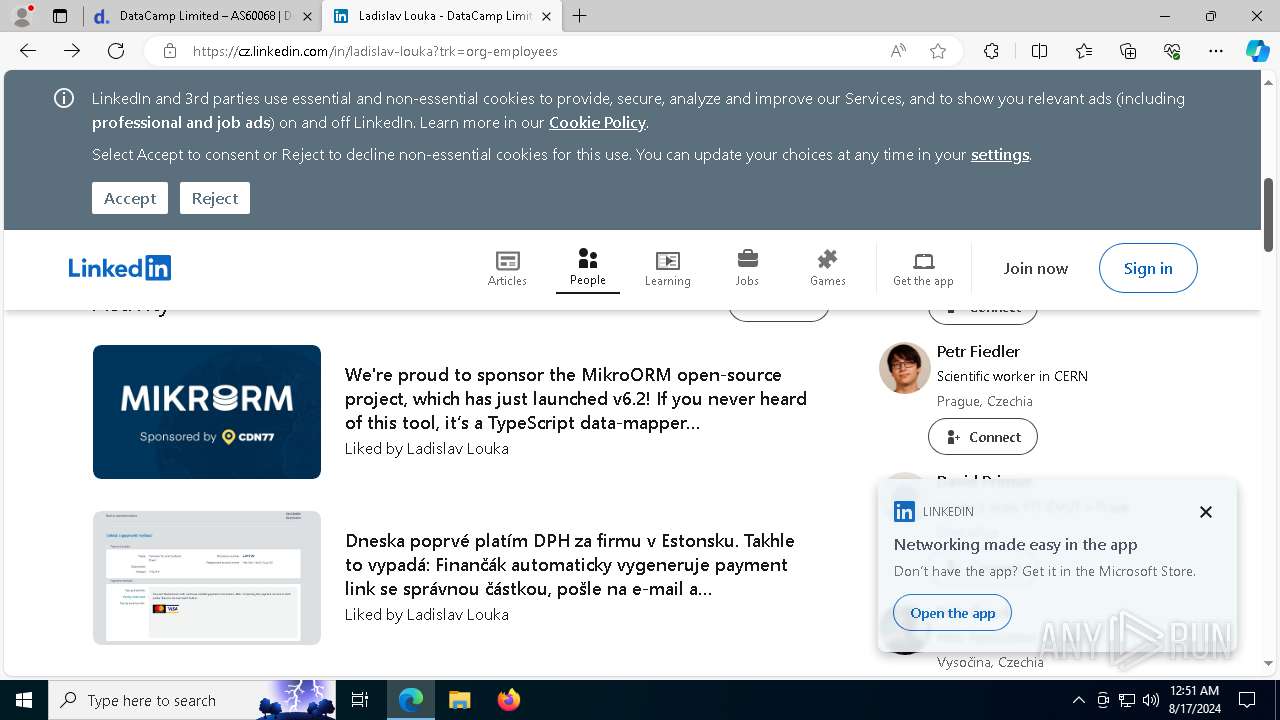The width and height of the screenshot is (1280, 720).
Task: Click the address bar URL
Action: (x=375, y=51)
